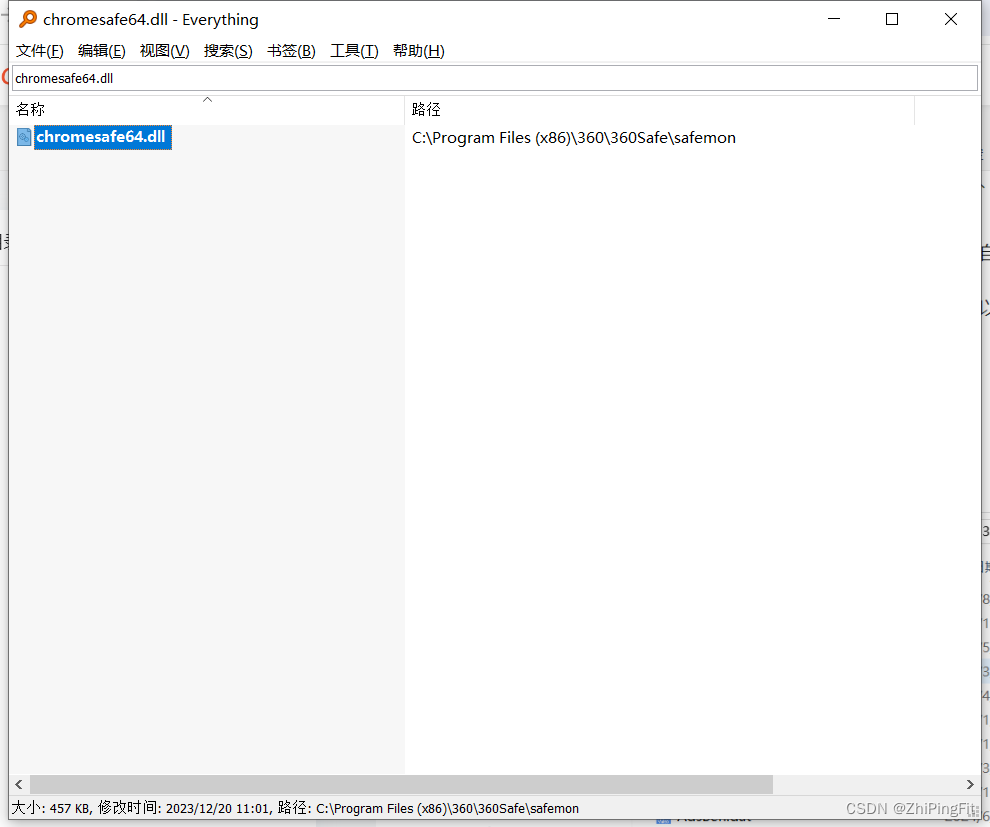990x827 pixels.
Task: Click the horizontal scrollbar thumb
Action: pos(401,785)
